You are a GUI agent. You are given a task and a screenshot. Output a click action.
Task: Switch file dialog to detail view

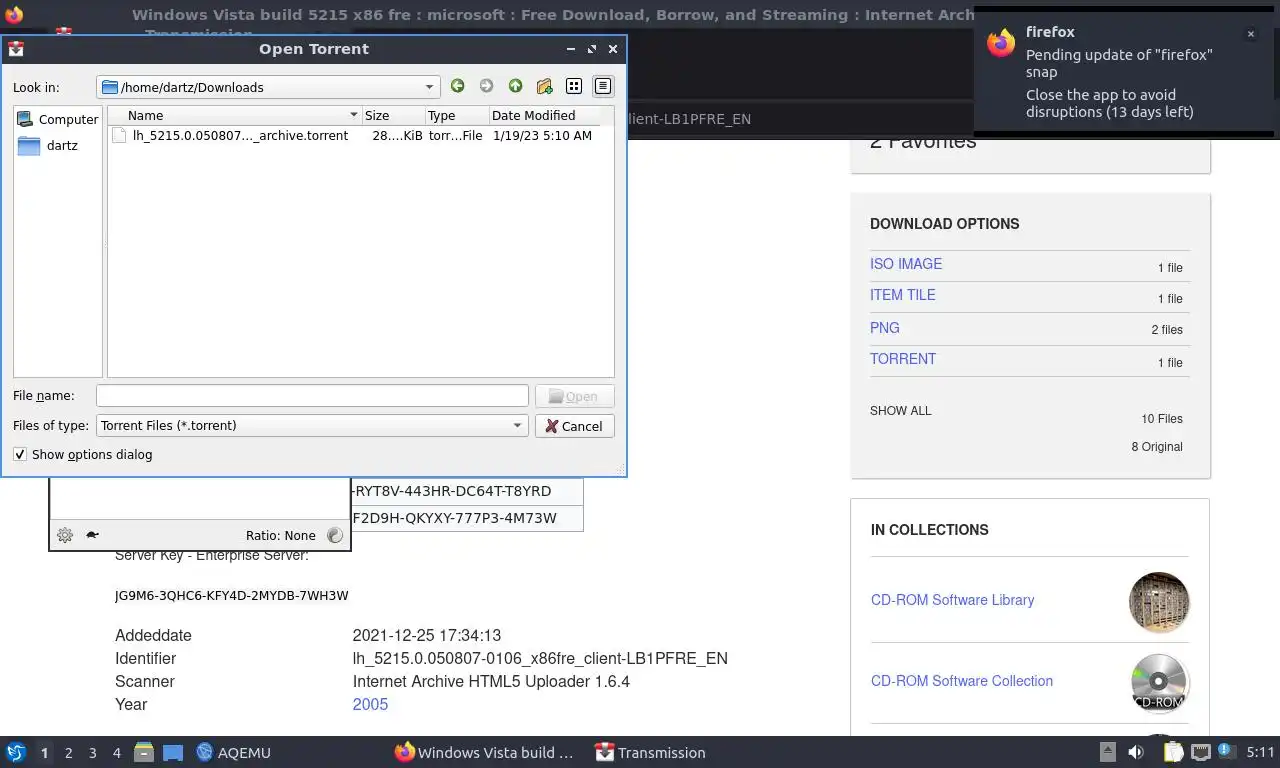coord(603,86)
